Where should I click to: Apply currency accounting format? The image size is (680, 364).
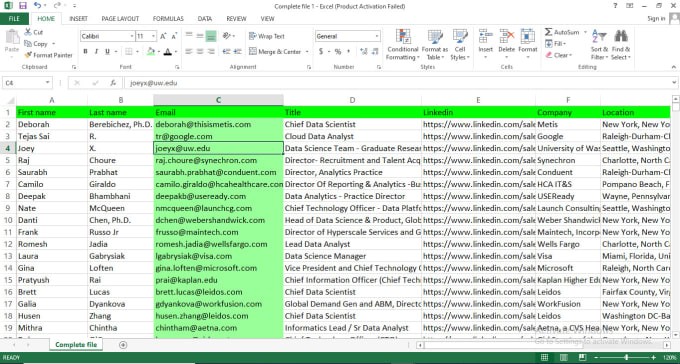[x=321, y=52]
